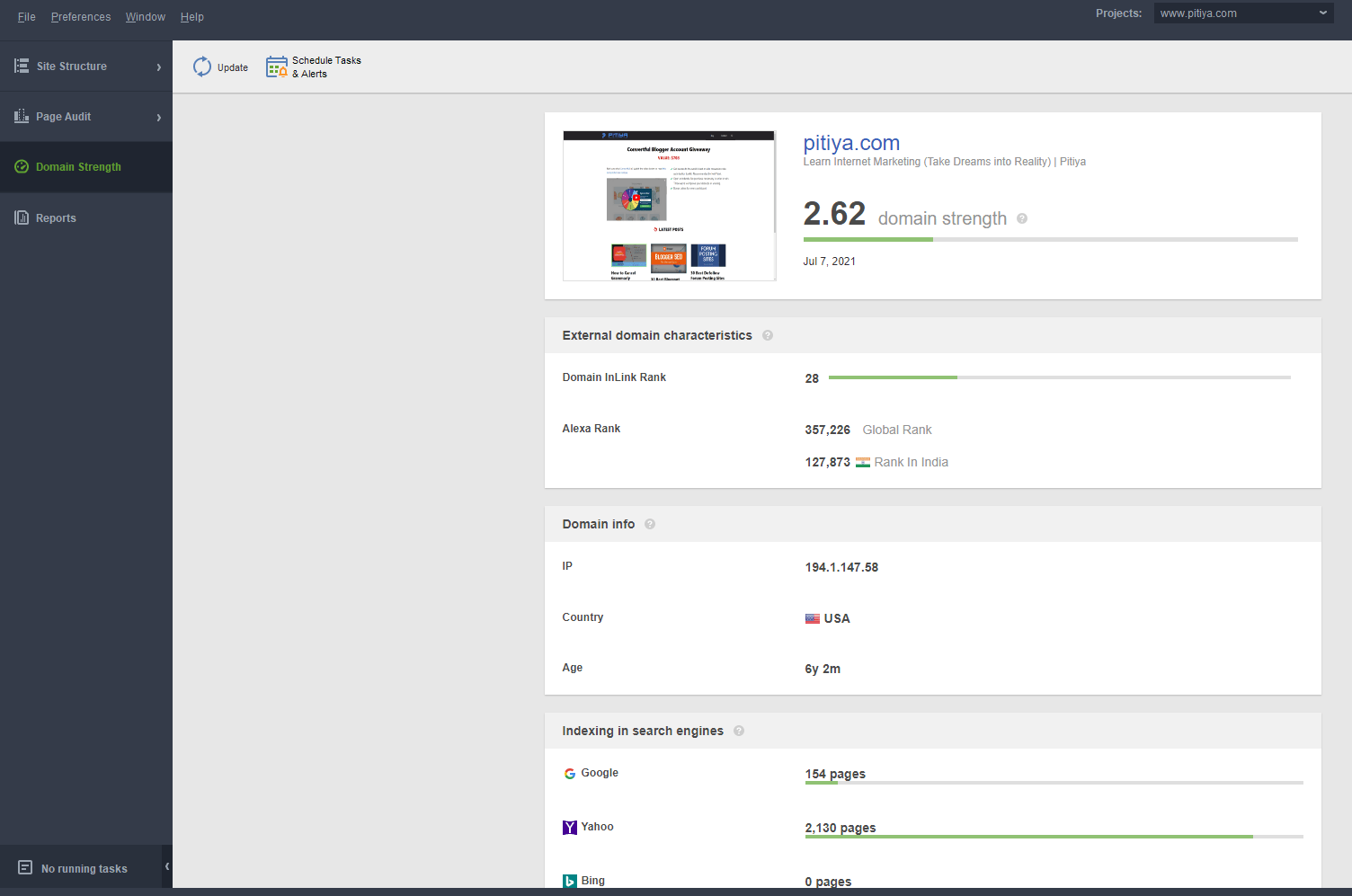Click the 357,226 Global Rank value
Screen dimensions: 1352x896
coord(827,430)
